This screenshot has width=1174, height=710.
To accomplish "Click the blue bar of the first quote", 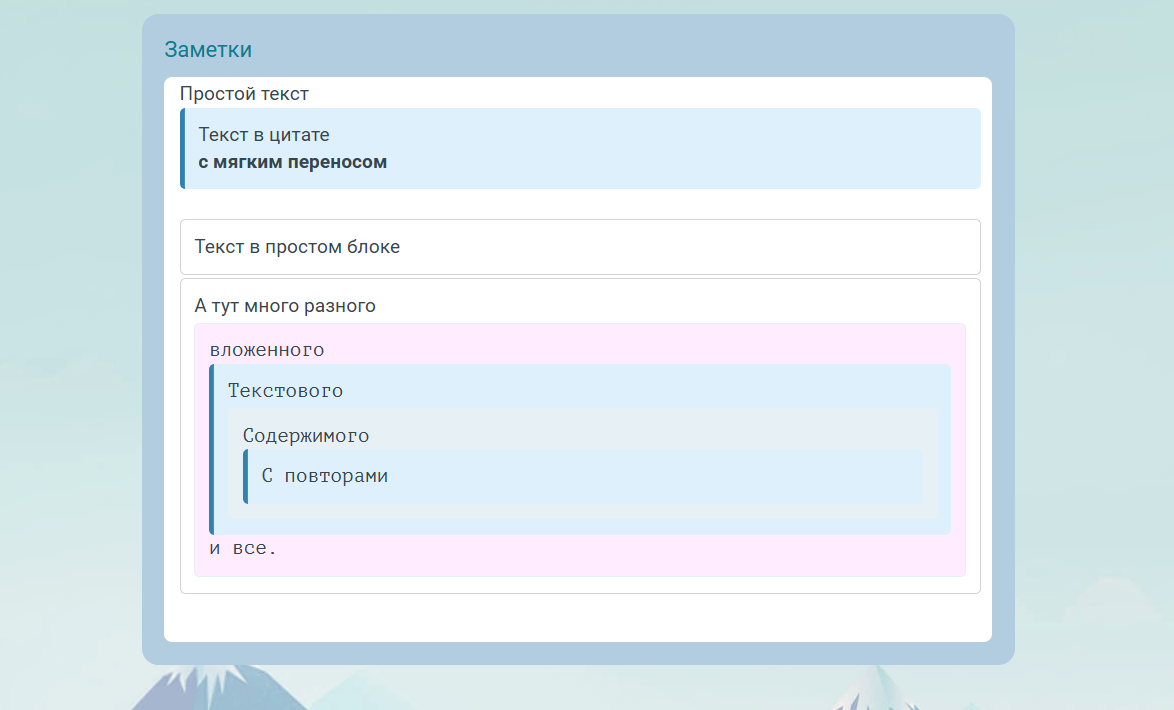I will tap(182, 148).
